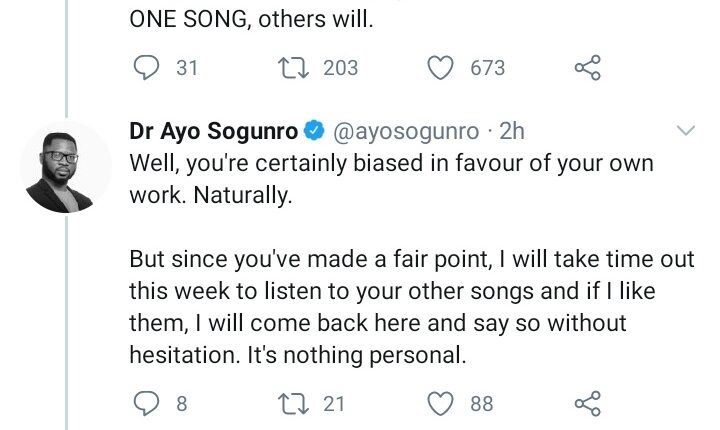Reply to the tweet ending "others will"
This screenshot has height=430, width=720.
pos(145,68)
